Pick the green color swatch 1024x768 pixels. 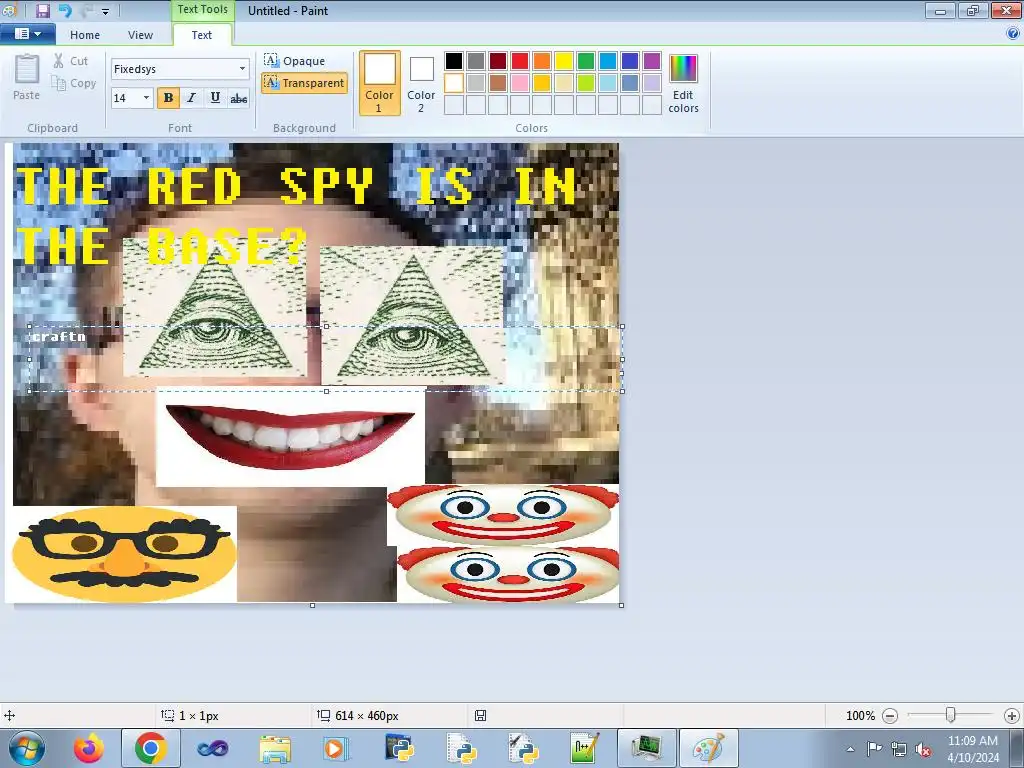point(586,61)
